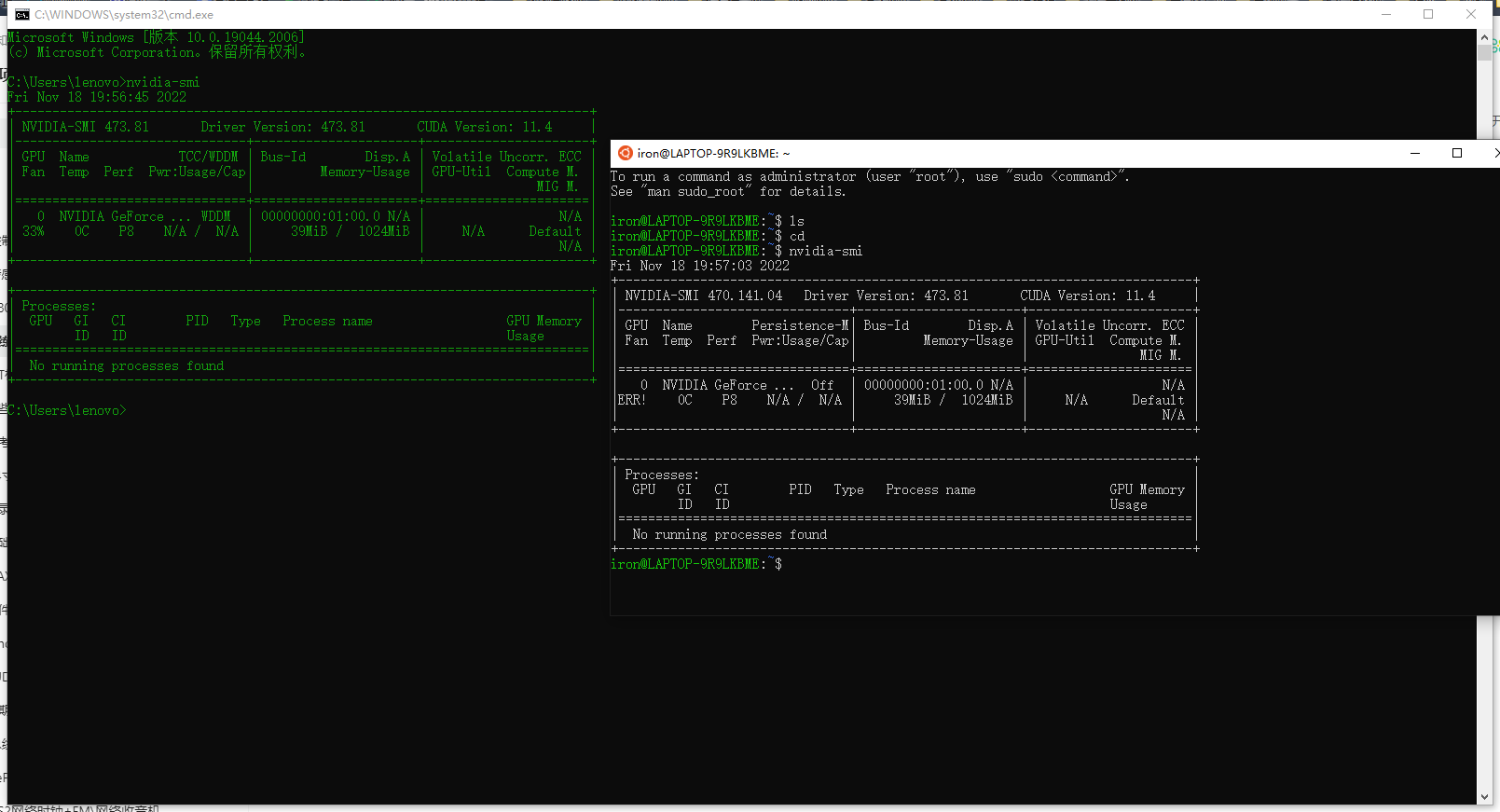Click 'Fri Nov 18 19:57:03 2022' timestamp
The height and width of the screenshot is (812, 1500).
click(x=700, y=266)
